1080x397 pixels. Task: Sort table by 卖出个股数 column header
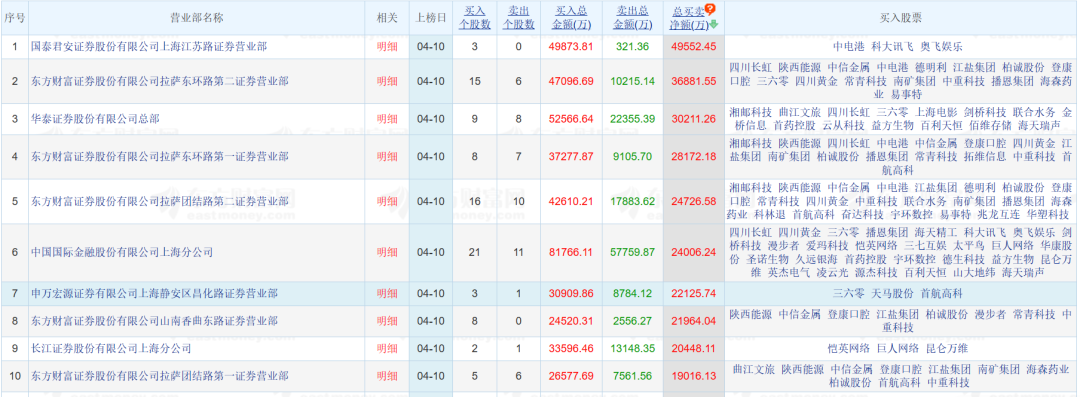[x=521, y=17]
